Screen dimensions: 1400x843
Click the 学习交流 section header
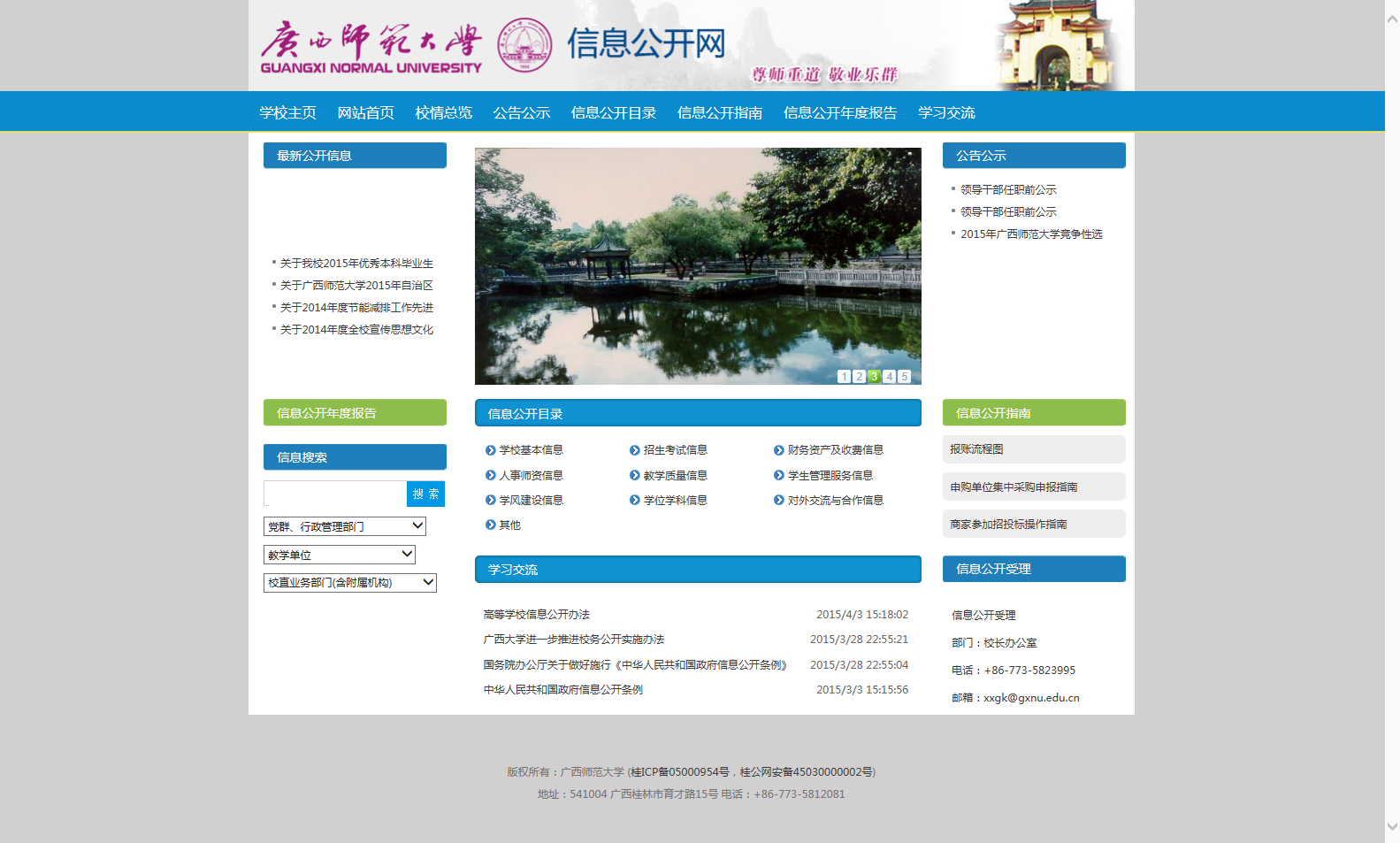tap(698, 570)
